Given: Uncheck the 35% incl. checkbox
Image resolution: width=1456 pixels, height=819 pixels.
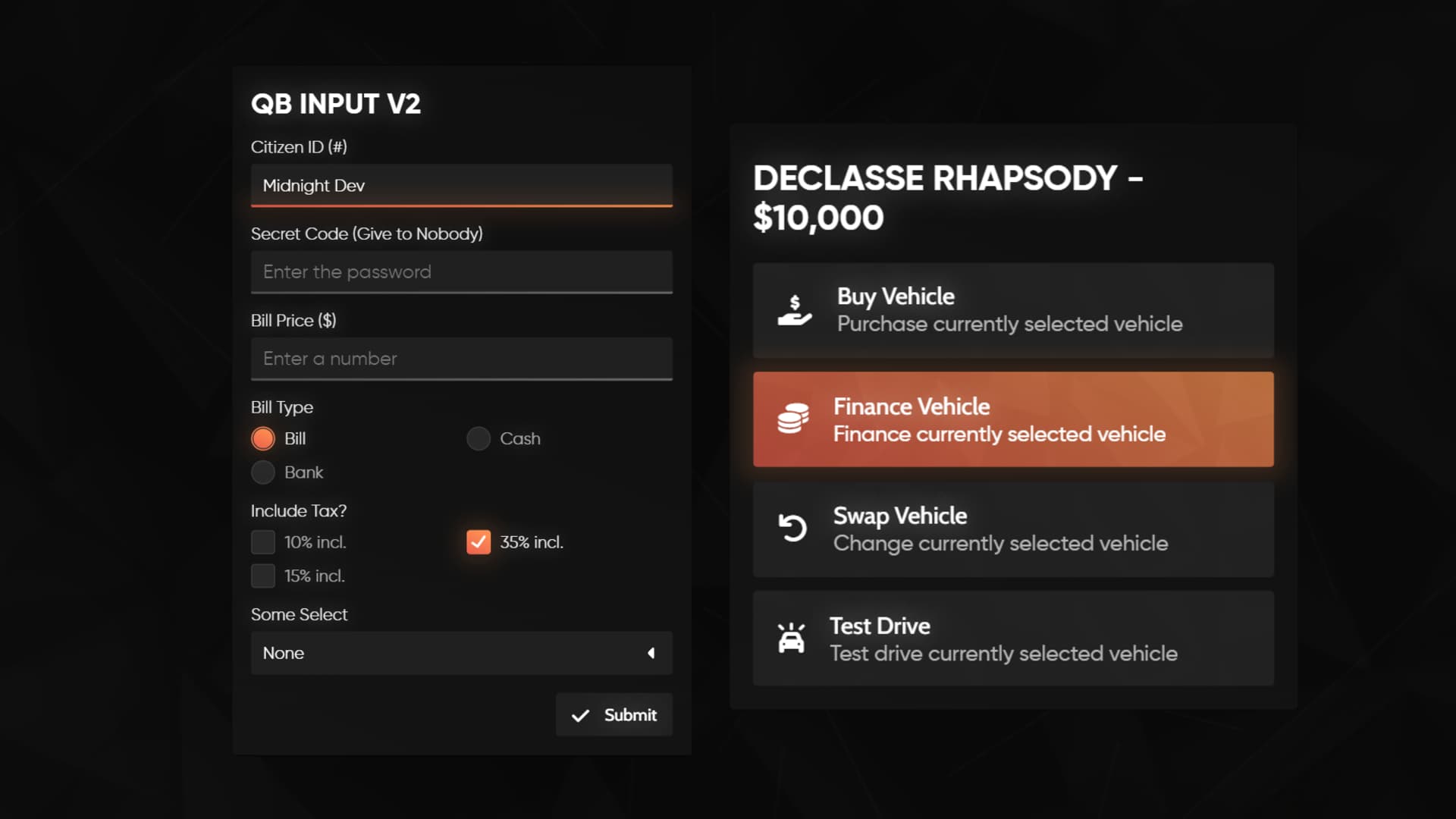Looking at the screenshot, I should tap(479, 542).
